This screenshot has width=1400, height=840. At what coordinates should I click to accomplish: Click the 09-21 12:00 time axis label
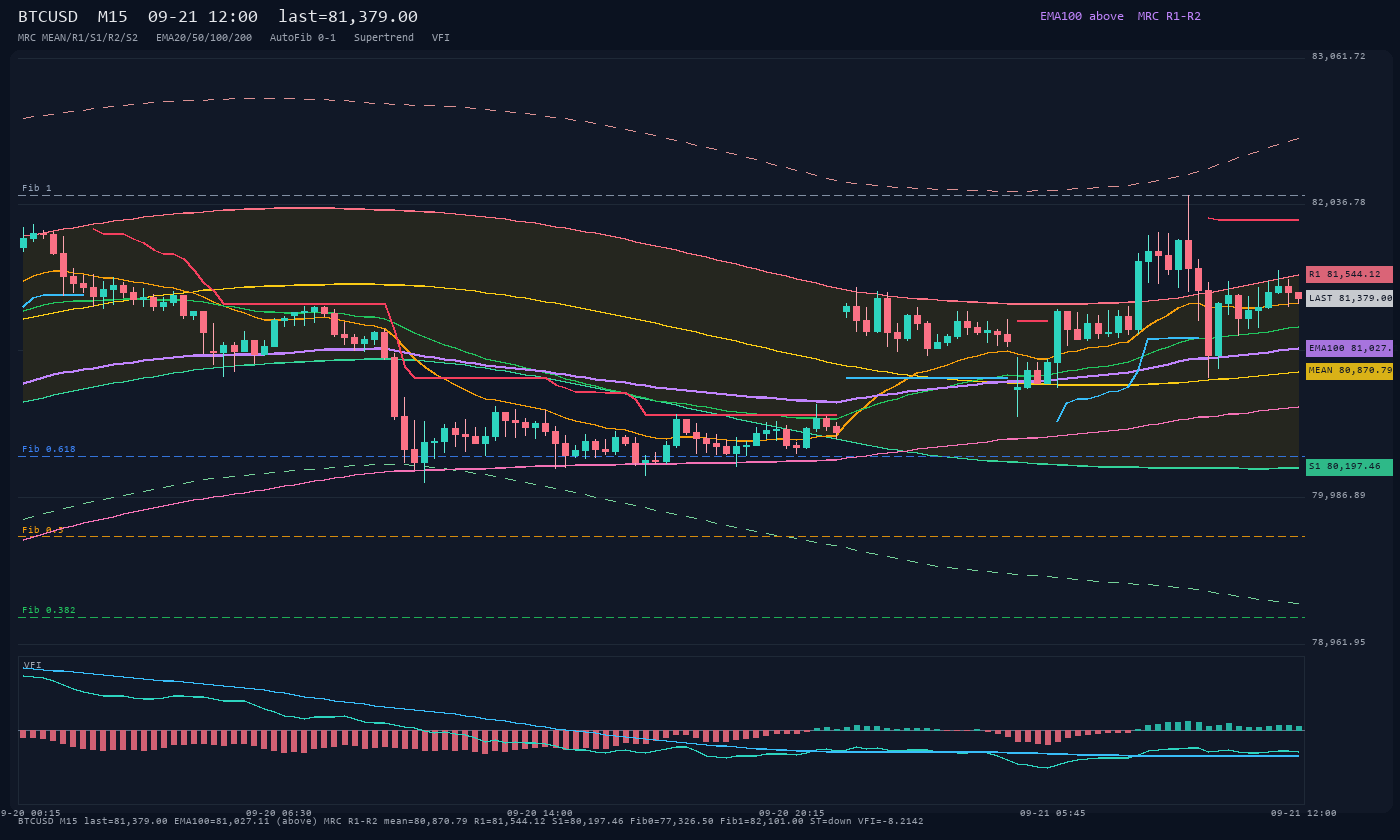pyautogui.click(x=1303, y=813)
